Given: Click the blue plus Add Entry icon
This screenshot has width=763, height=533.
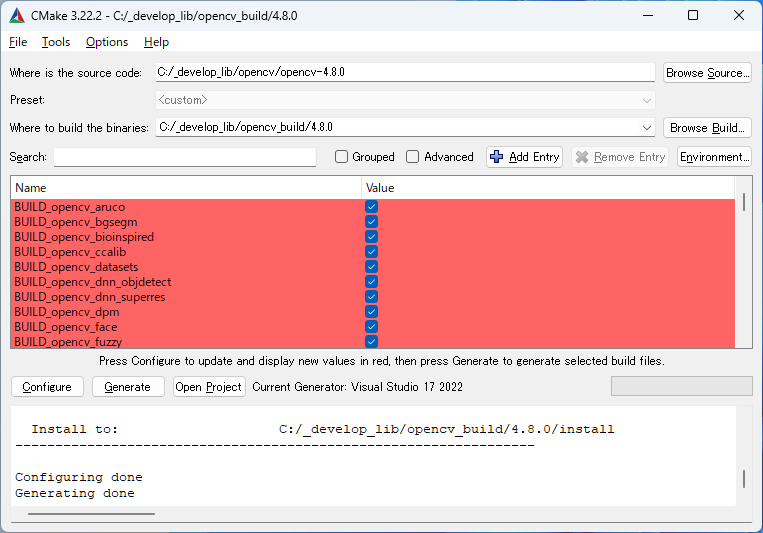Looking at the screenshot, I should pyautogui.click(x=496, y=157).
